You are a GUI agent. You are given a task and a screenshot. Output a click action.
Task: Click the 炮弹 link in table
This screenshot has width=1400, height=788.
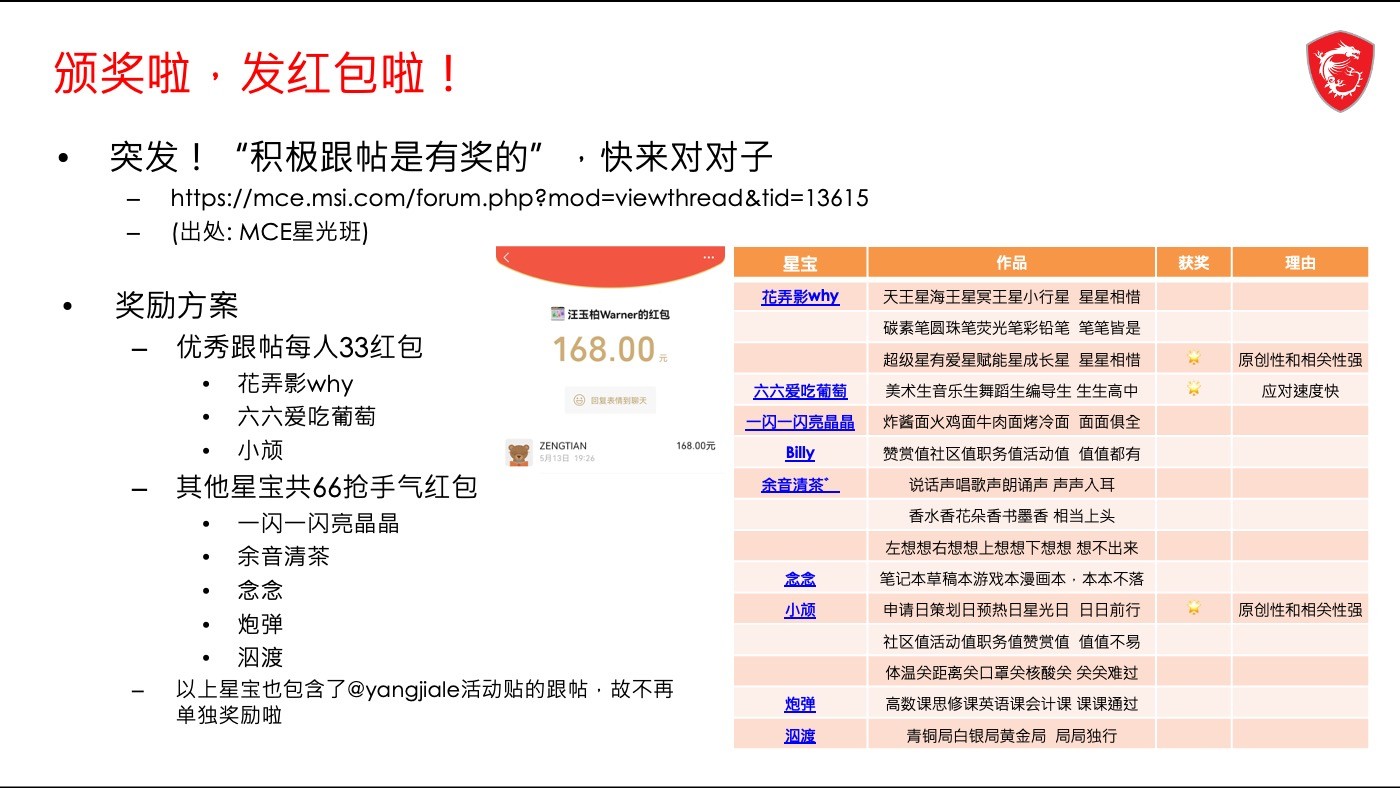coord(800,704)
